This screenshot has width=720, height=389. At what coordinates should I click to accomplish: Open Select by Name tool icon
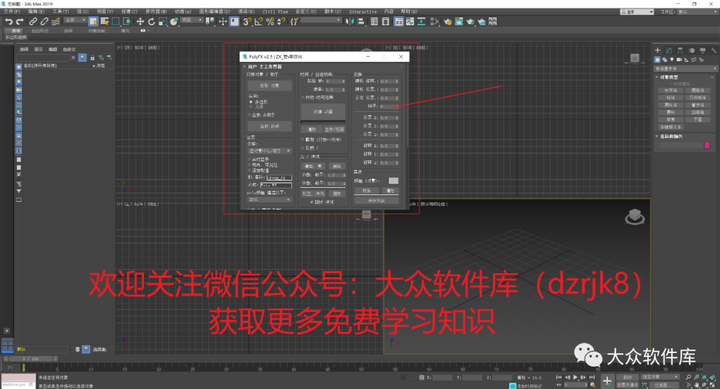[x=105, y=22]
